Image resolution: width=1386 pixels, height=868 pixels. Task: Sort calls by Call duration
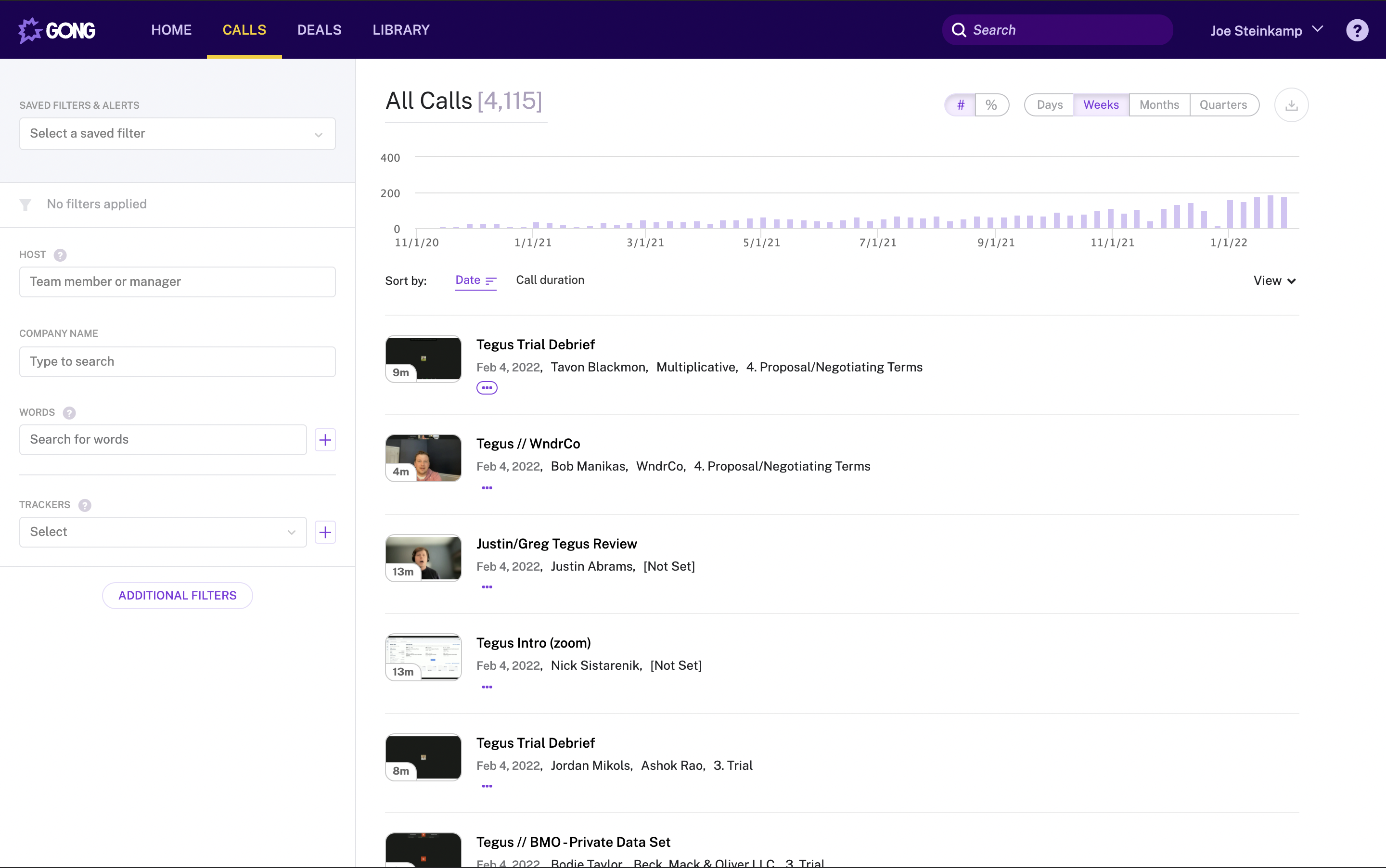[x=550, y=280]
